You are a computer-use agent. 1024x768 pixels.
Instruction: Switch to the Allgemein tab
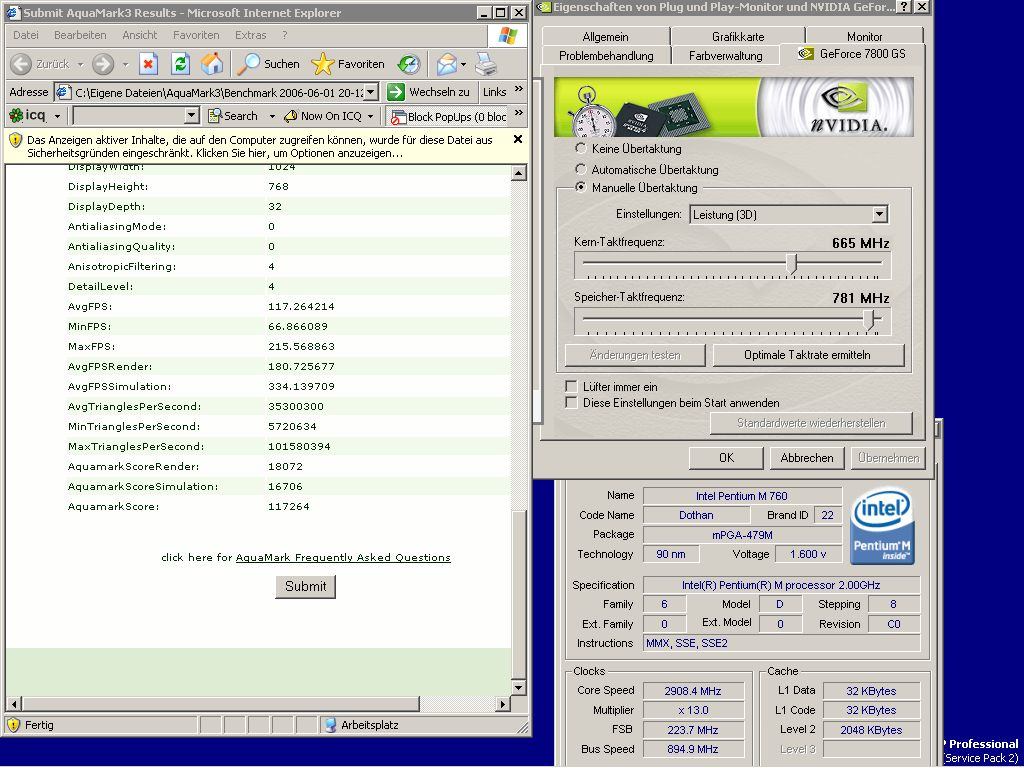pos(605,37)
